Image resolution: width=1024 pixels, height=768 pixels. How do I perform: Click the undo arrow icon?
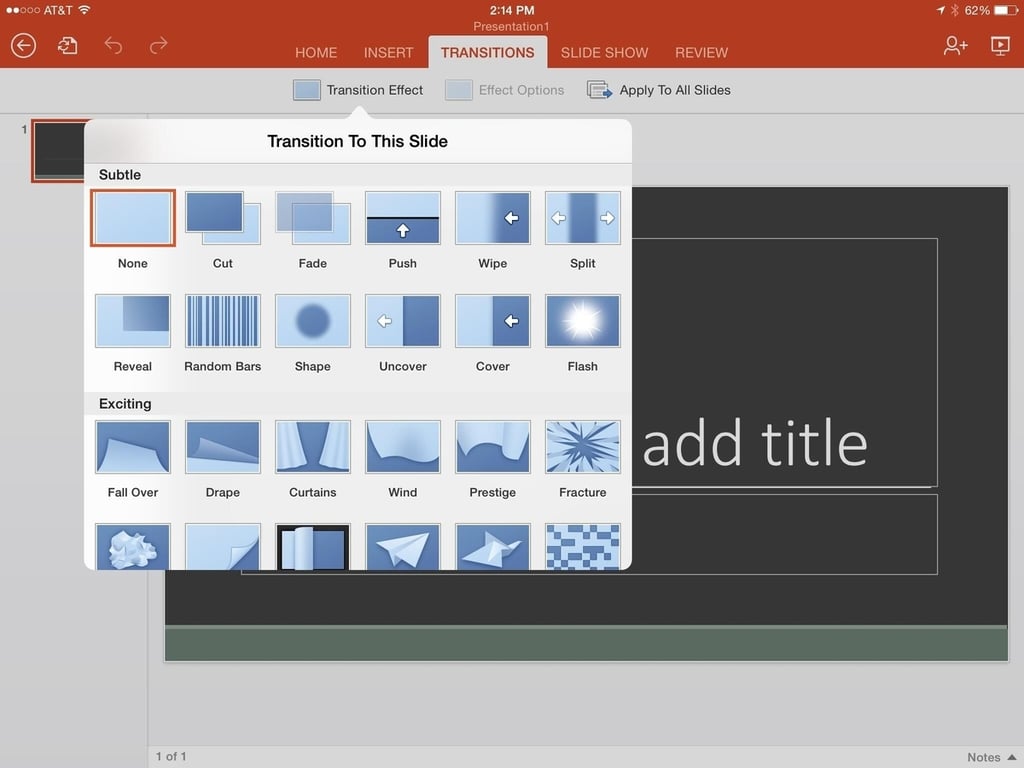pos(113,45)
